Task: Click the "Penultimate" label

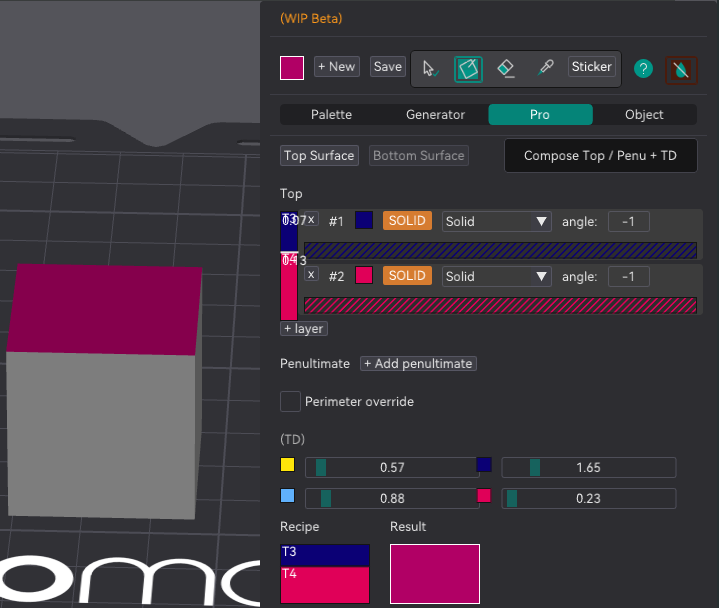Action: (x=315, y=364)
